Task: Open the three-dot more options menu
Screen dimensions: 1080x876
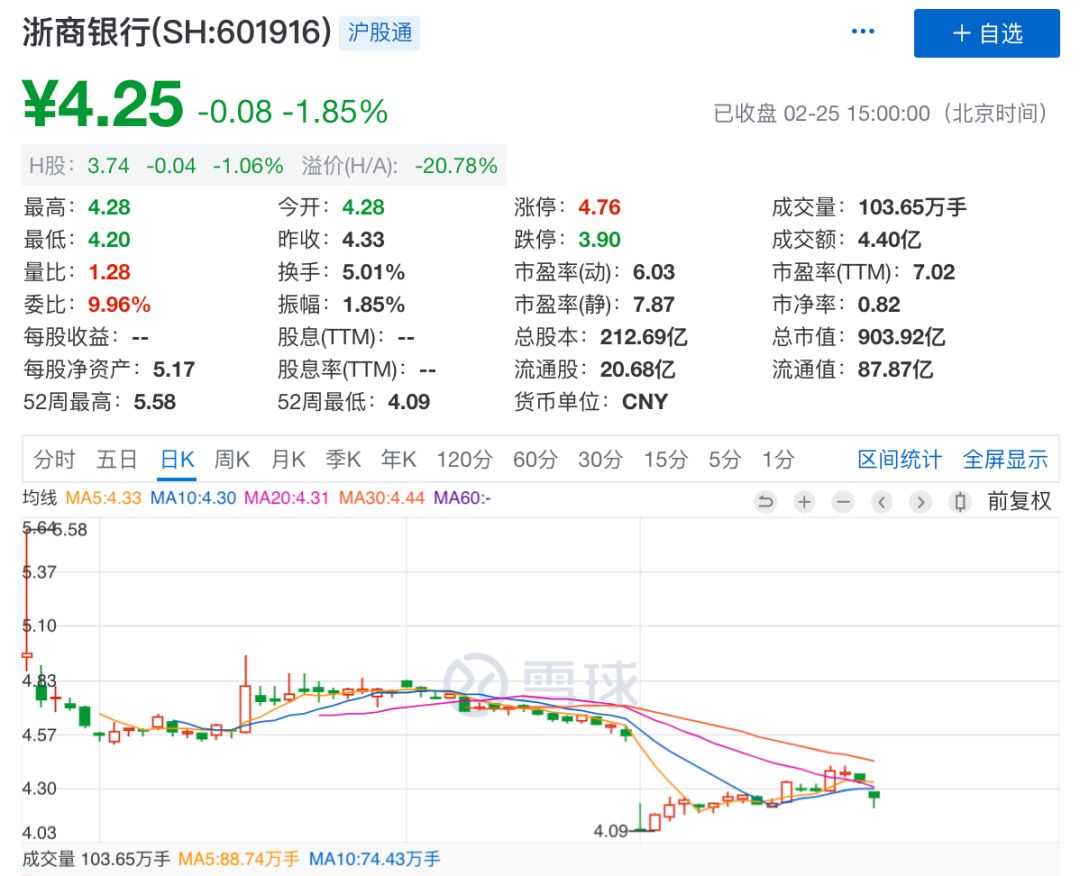Action: [x=862, y=33]
